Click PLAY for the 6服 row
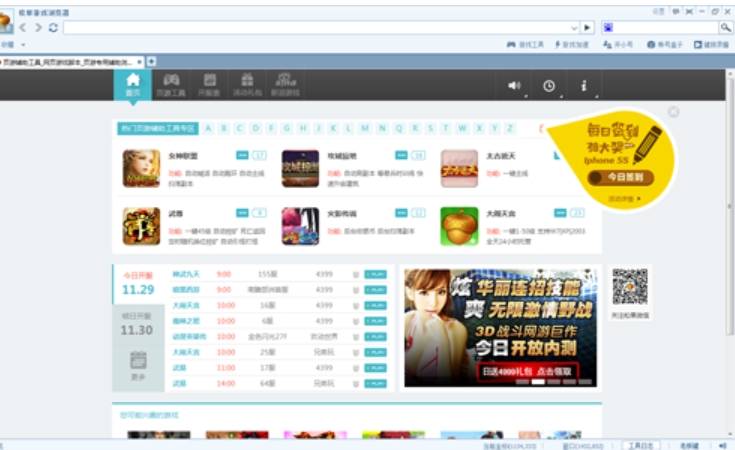The image size is (735, 450). 375,321
